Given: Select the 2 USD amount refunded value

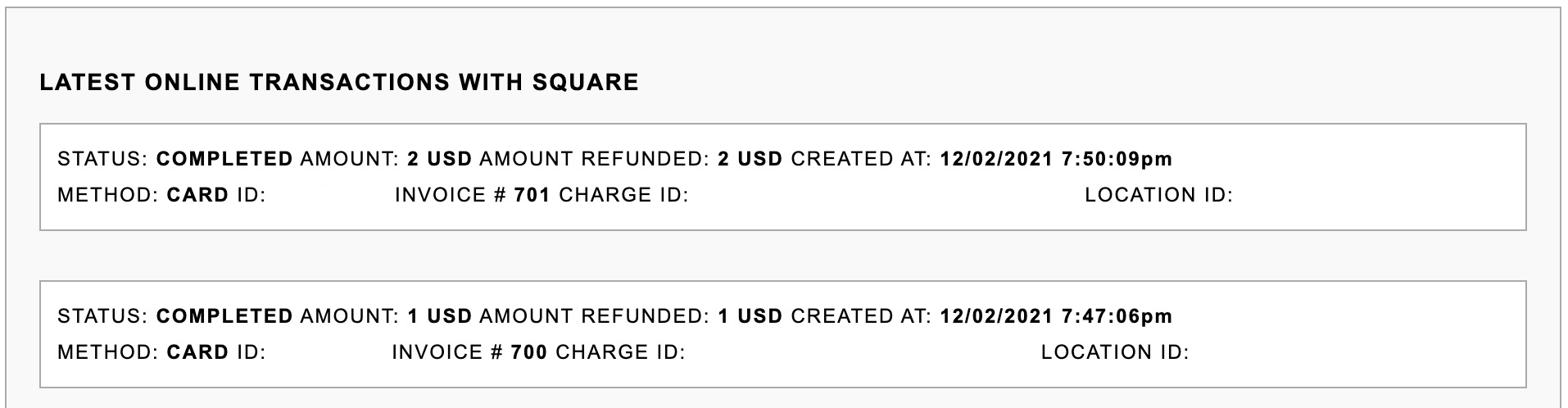Looking at the screenshot, I should coord(750,159).
